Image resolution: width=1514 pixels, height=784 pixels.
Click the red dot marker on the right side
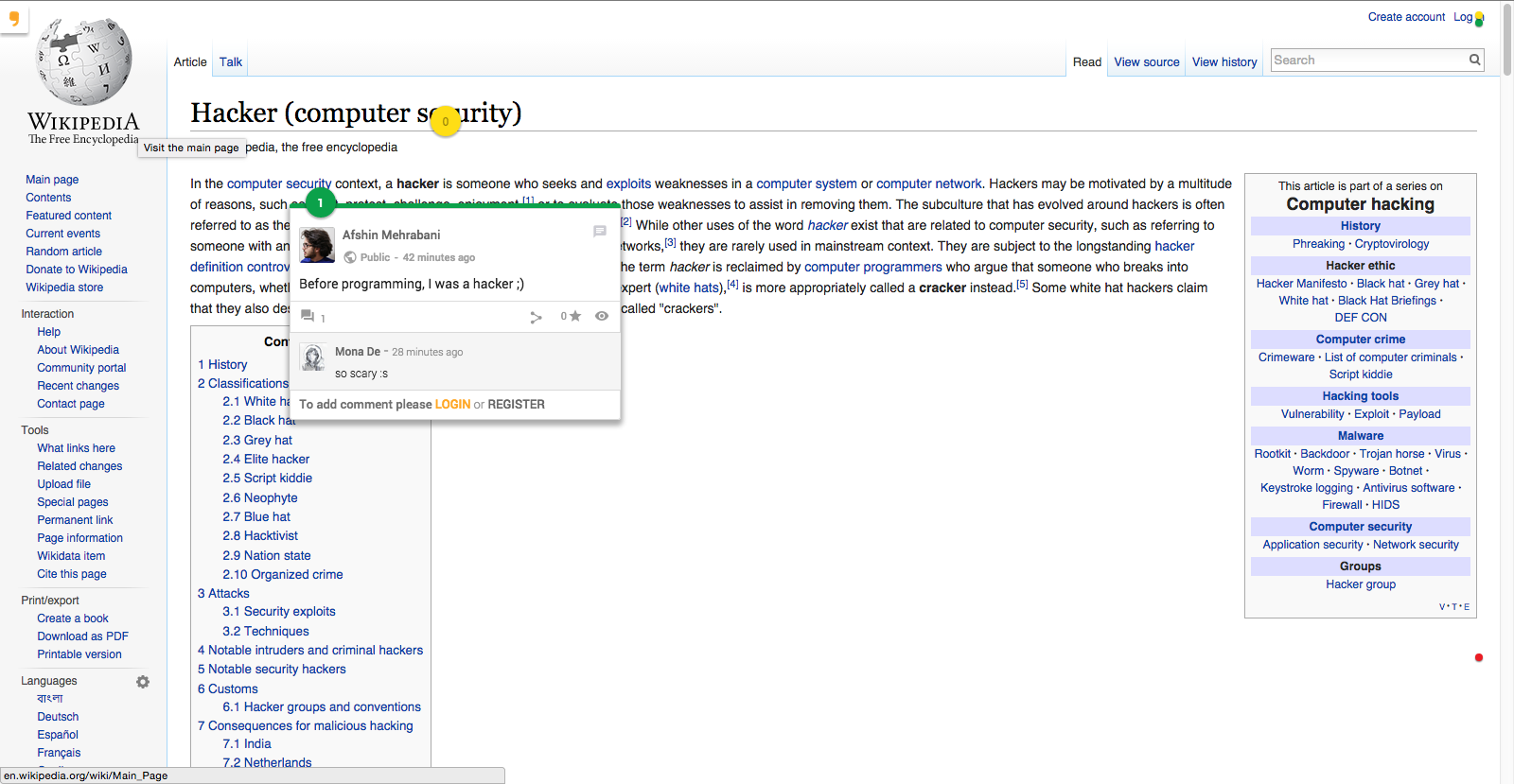pos(1479,657)
